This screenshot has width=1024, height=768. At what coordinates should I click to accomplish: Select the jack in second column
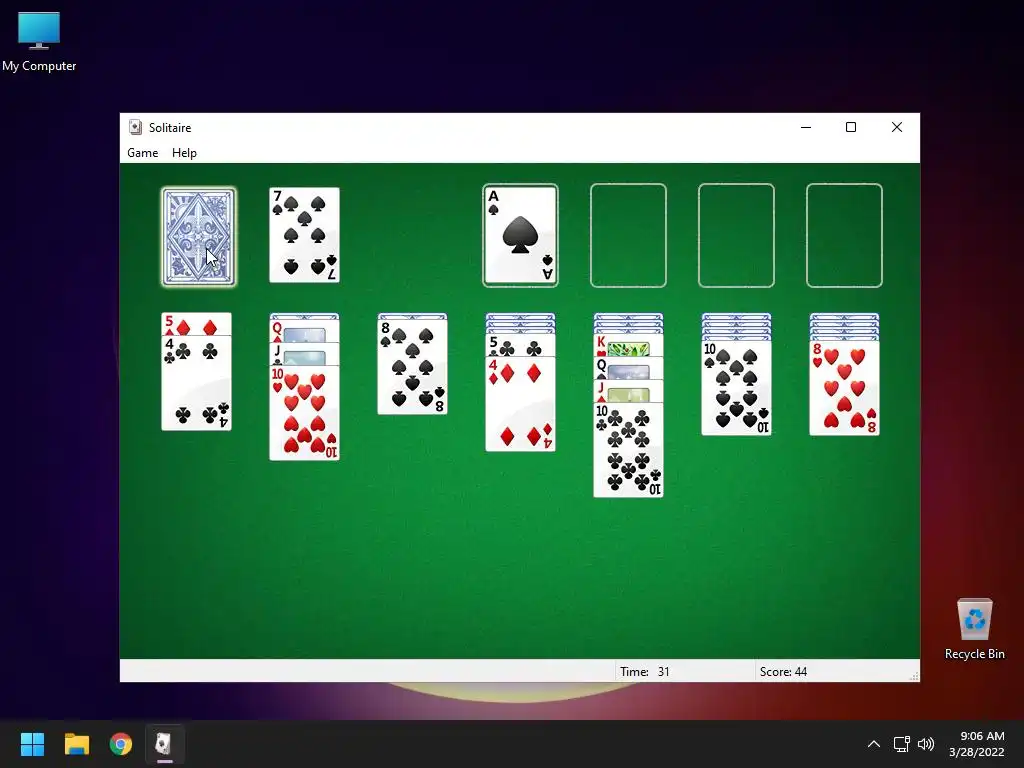coord(304,355)
